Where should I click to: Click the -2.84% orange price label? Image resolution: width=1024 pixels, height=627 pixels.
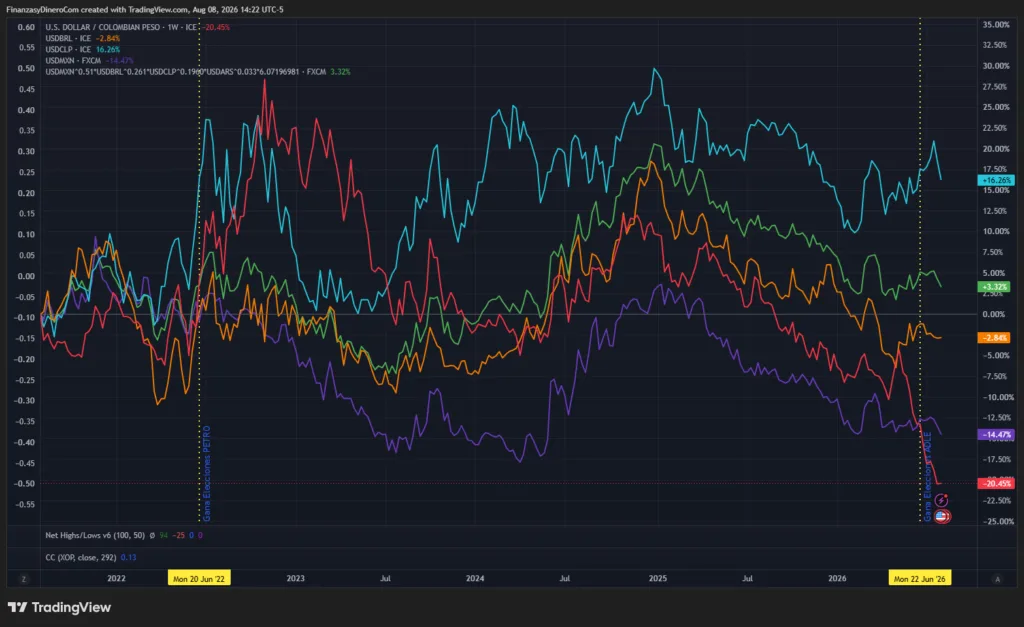993,338
